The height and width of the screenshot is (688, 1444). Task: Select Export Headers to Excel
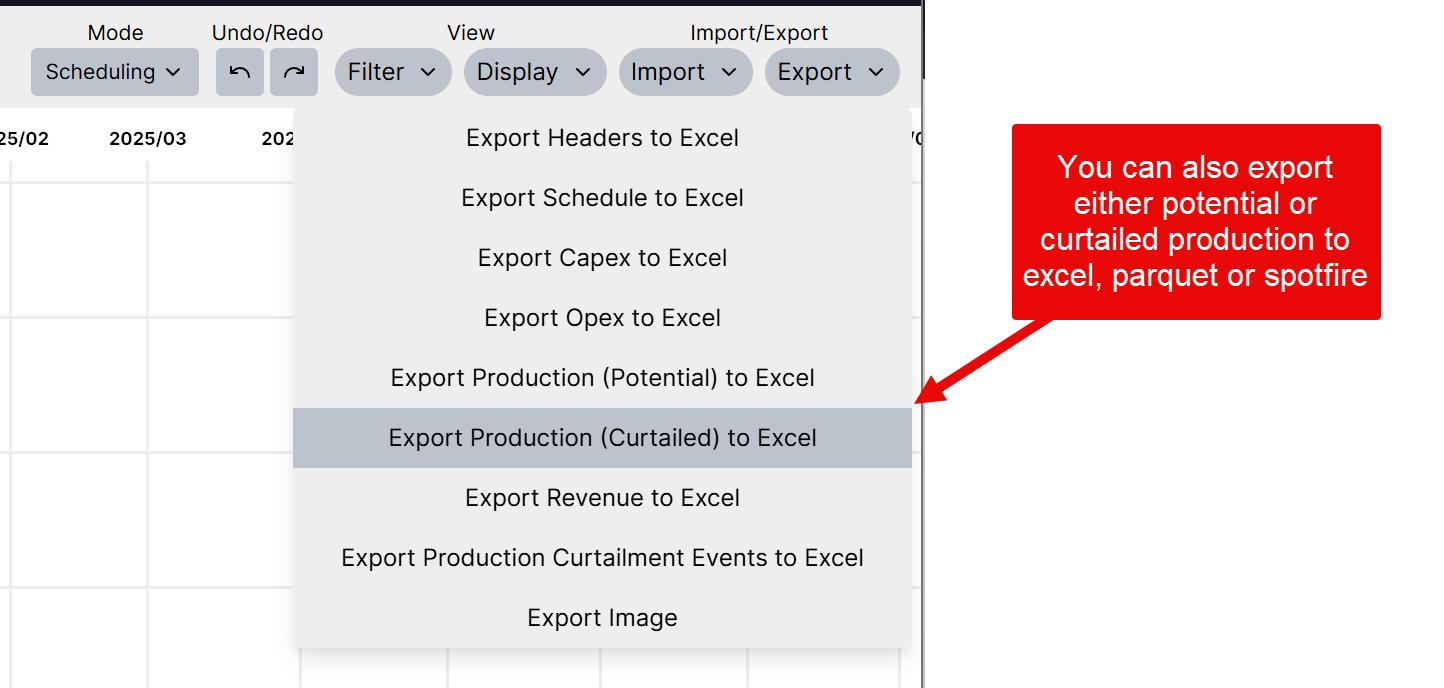602,138
